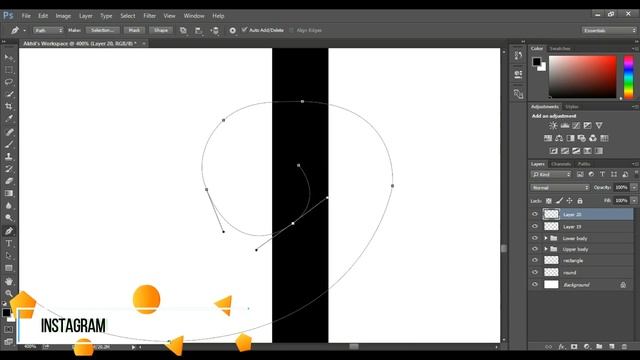Hide Upper body group visibility
Screen dimensions: 640x360
click(535, 249)
